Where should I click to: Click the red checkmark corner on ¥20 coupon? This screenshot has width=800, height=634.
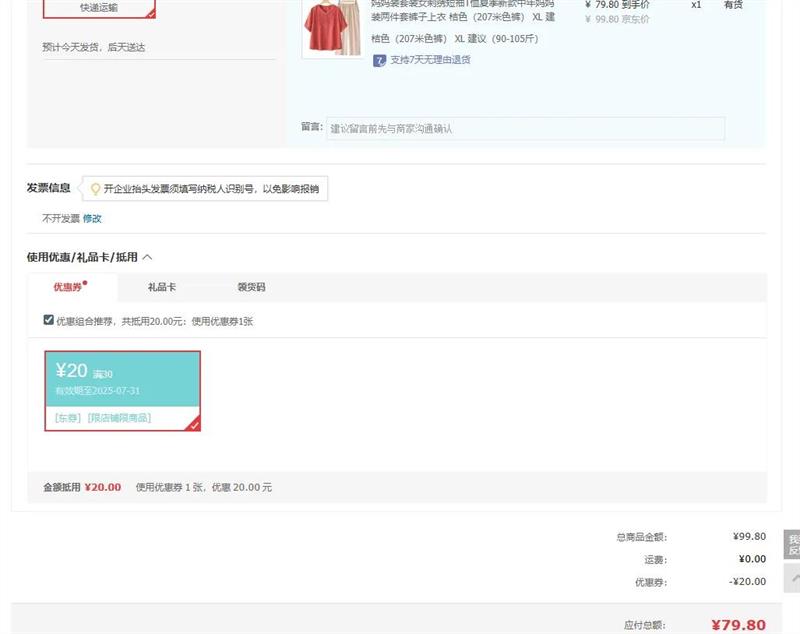[194, 425]
